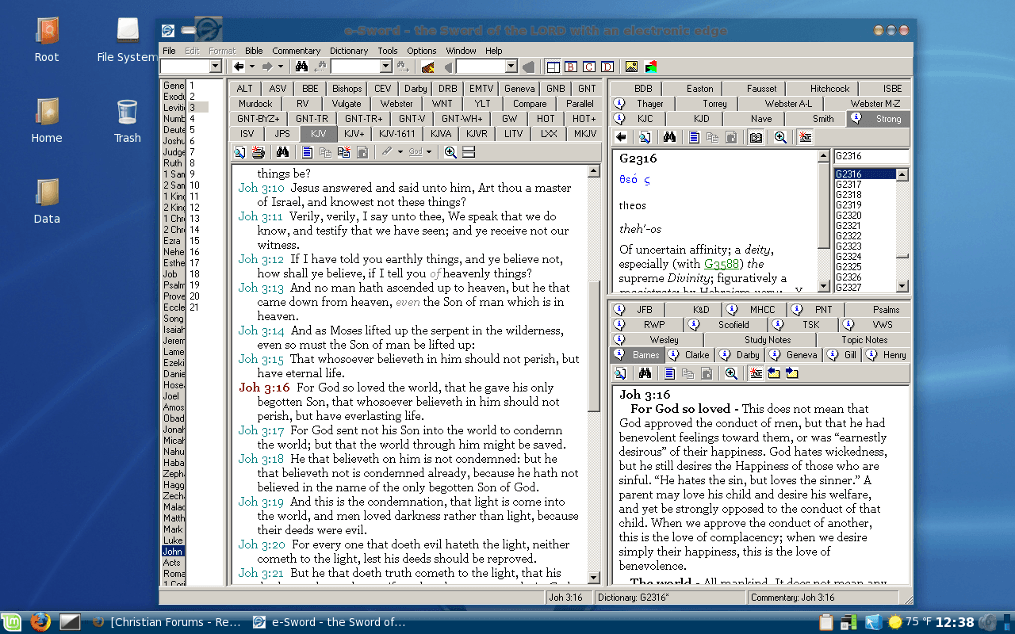Launch Firefox from the taskbar
The image size is (1015, 634).
coord(40,622)
